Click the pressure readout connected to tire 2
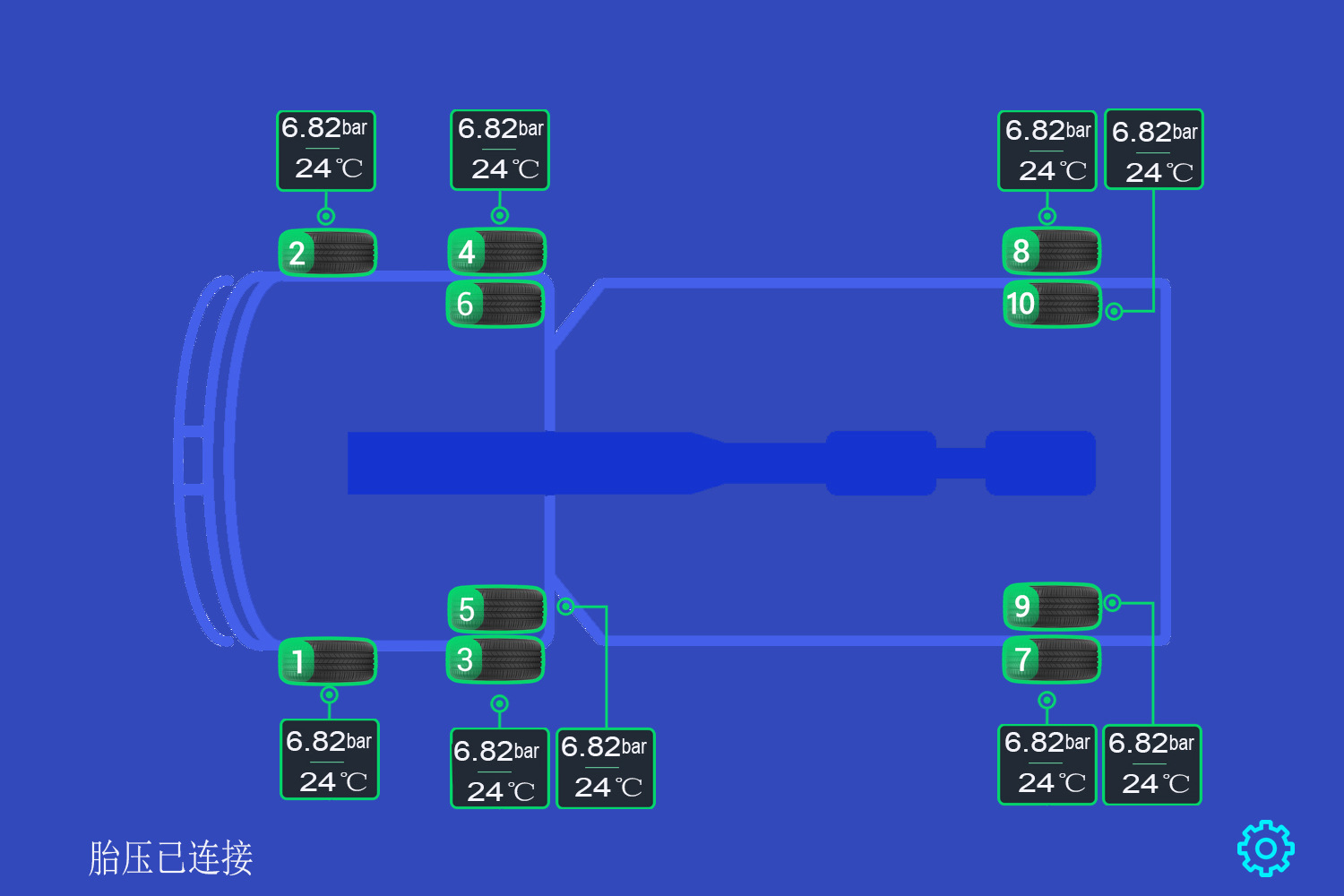 [326, 151]
